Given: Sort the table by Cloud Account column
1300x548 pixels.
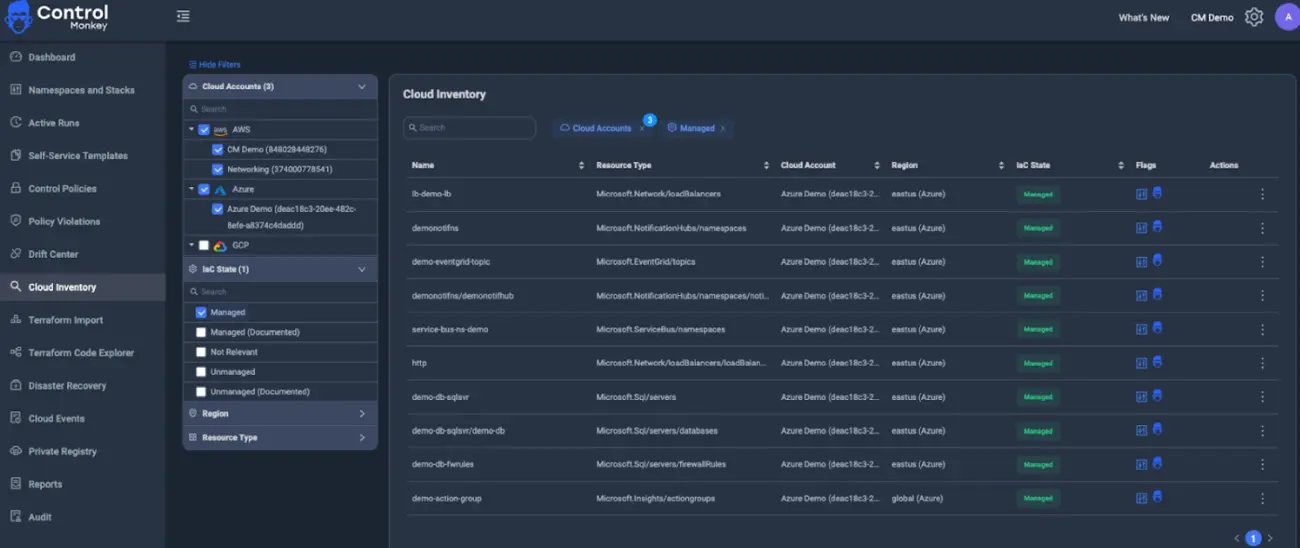Looking at the screenshot, I should pyautogui.click(x=877, y=165).
